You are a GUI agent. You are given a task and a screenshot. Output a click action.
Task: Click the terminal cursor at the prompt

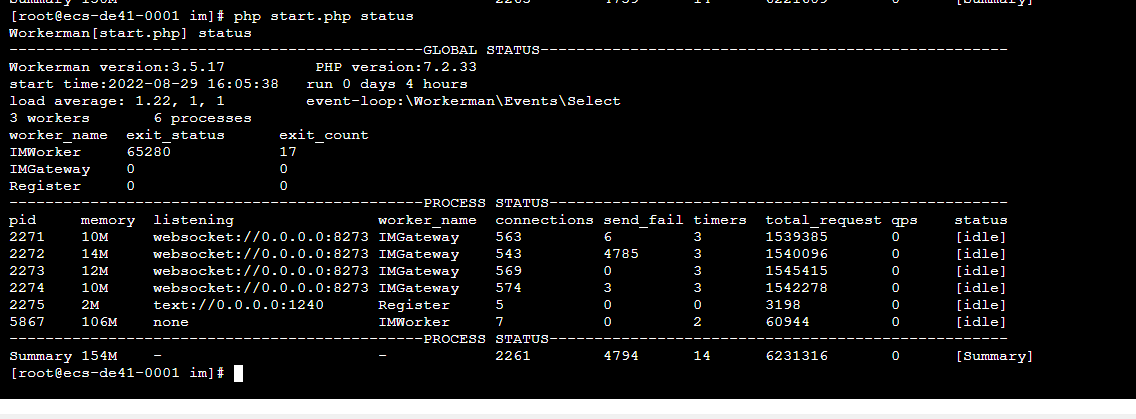[x=238, y=373]
